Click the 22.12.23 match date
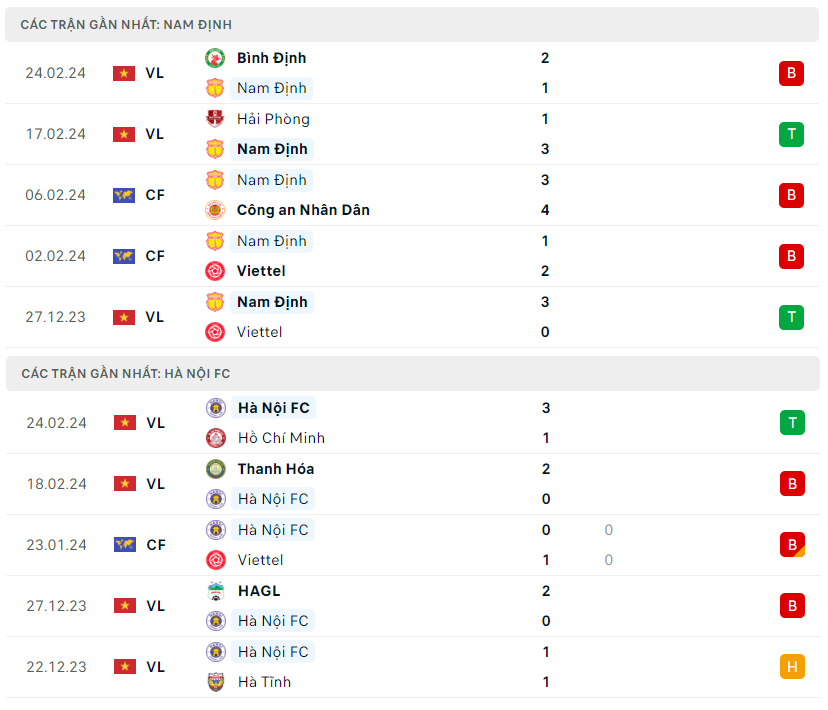828x710 pixels. [x=56, y=666]
